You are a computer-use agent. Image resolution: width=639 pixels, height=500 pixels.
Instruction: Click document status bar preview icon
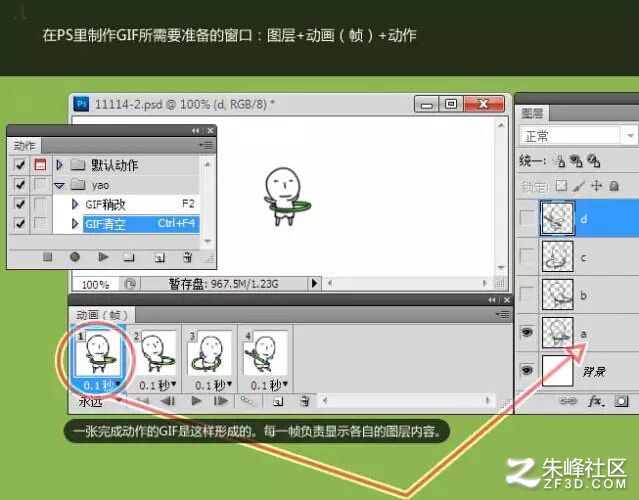pyautogui.click(x=130, y=284)
